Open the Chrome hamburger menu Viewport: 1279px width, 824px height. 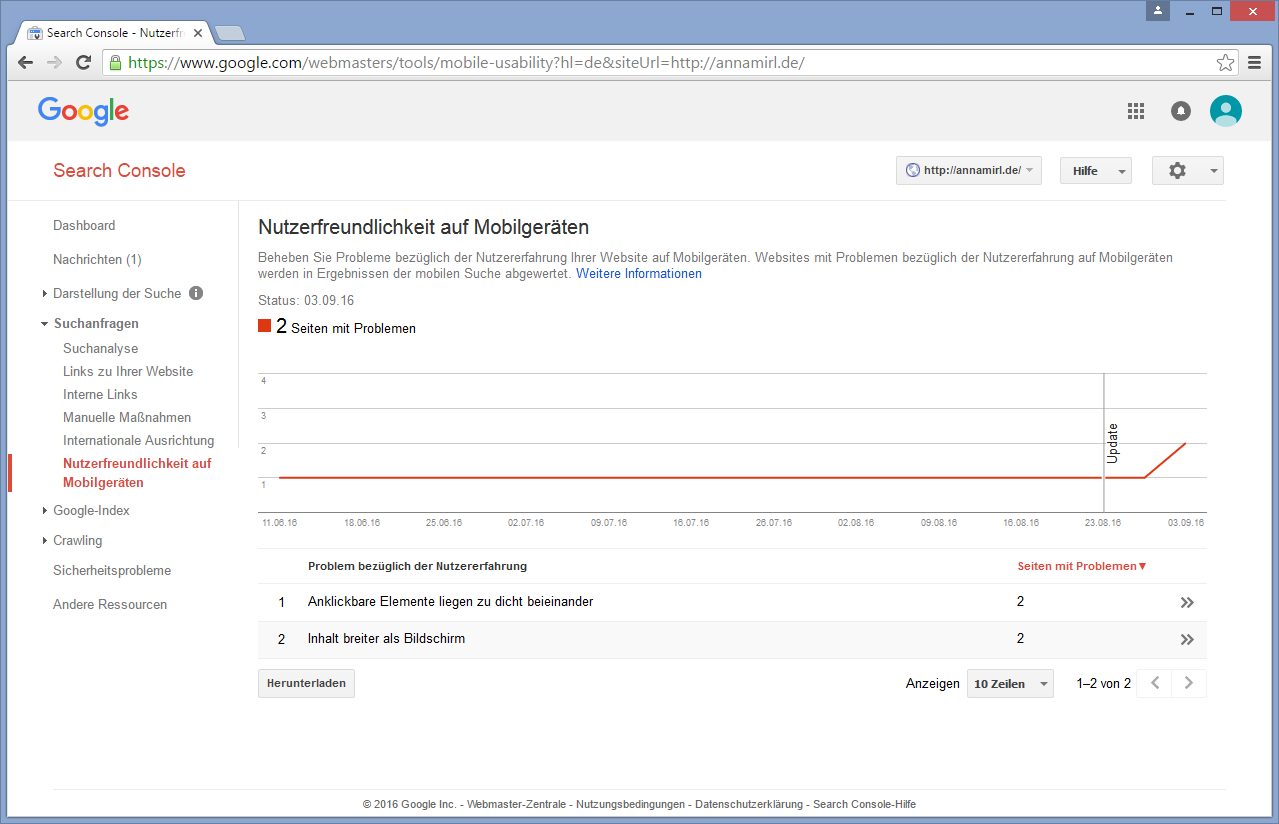coord(1255,63)
